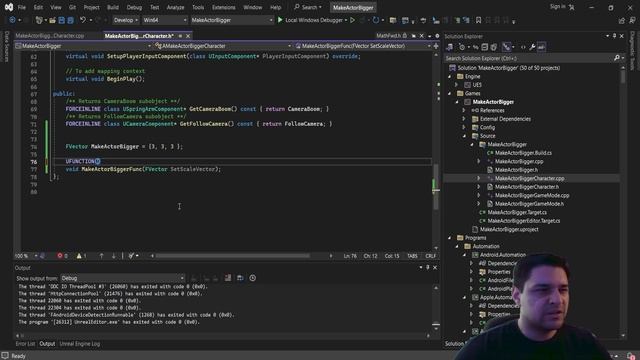Select MakeActorBiggerCharacter.h in Solution Explorer
The image size is (640, 360).
click(527, 187)
